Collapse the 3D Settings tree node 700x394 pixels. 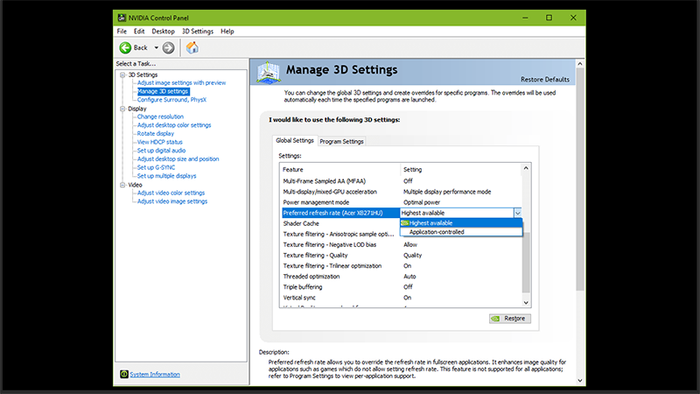coord(122,75)
